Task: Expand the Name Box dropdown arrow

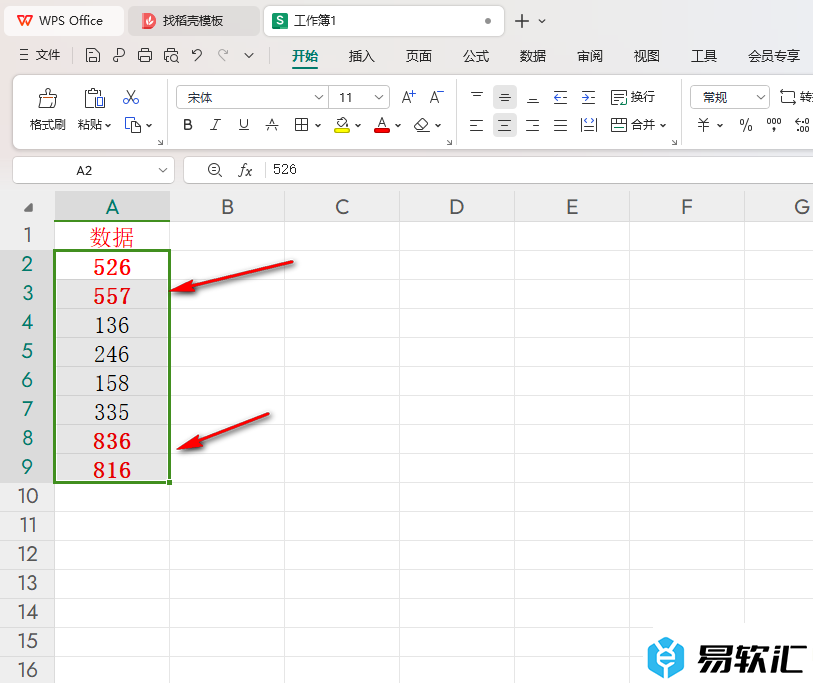Action: click(163, 170)
